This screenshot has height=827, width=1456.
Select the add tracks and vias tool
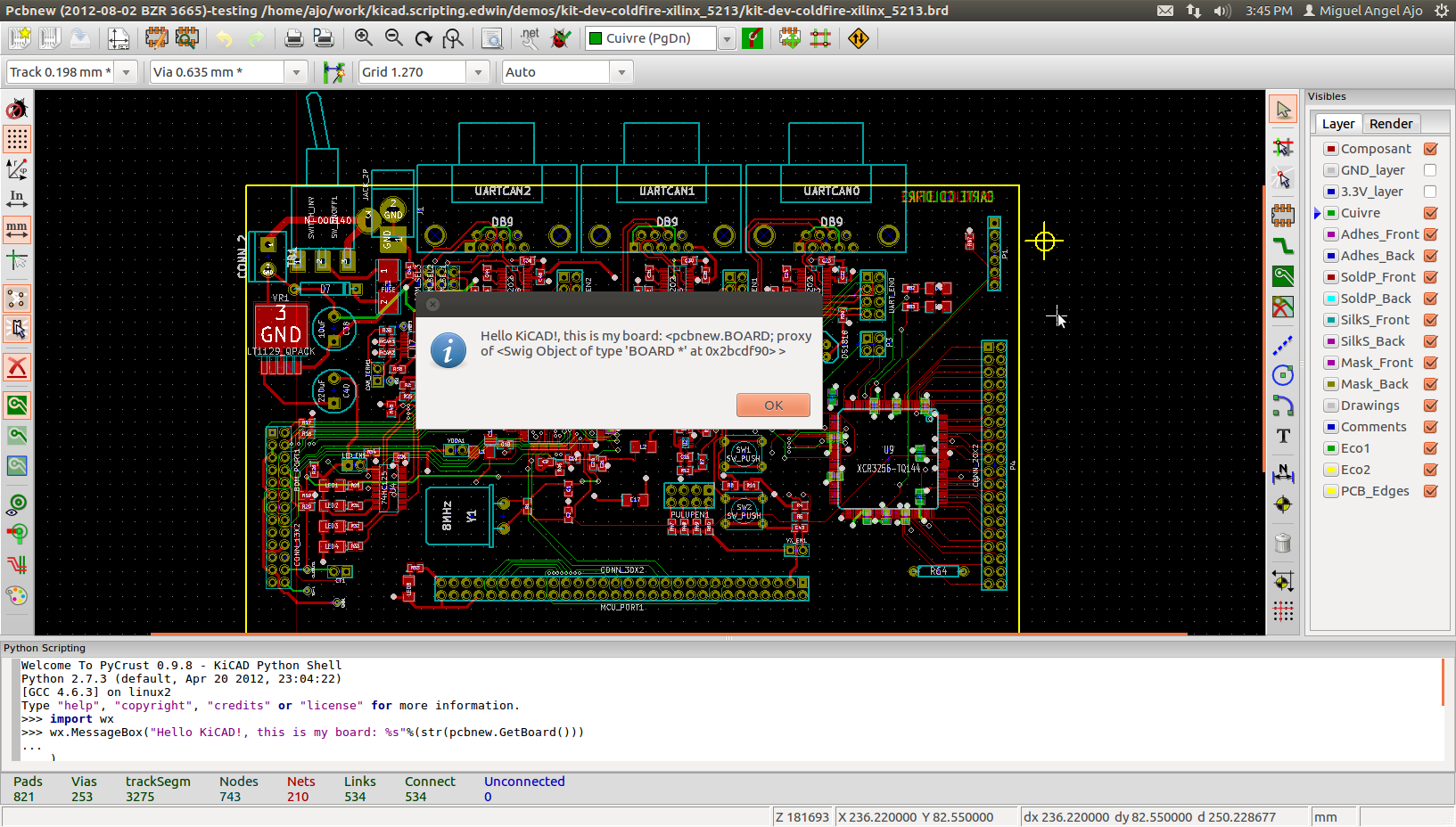[x=1283, y=246]
